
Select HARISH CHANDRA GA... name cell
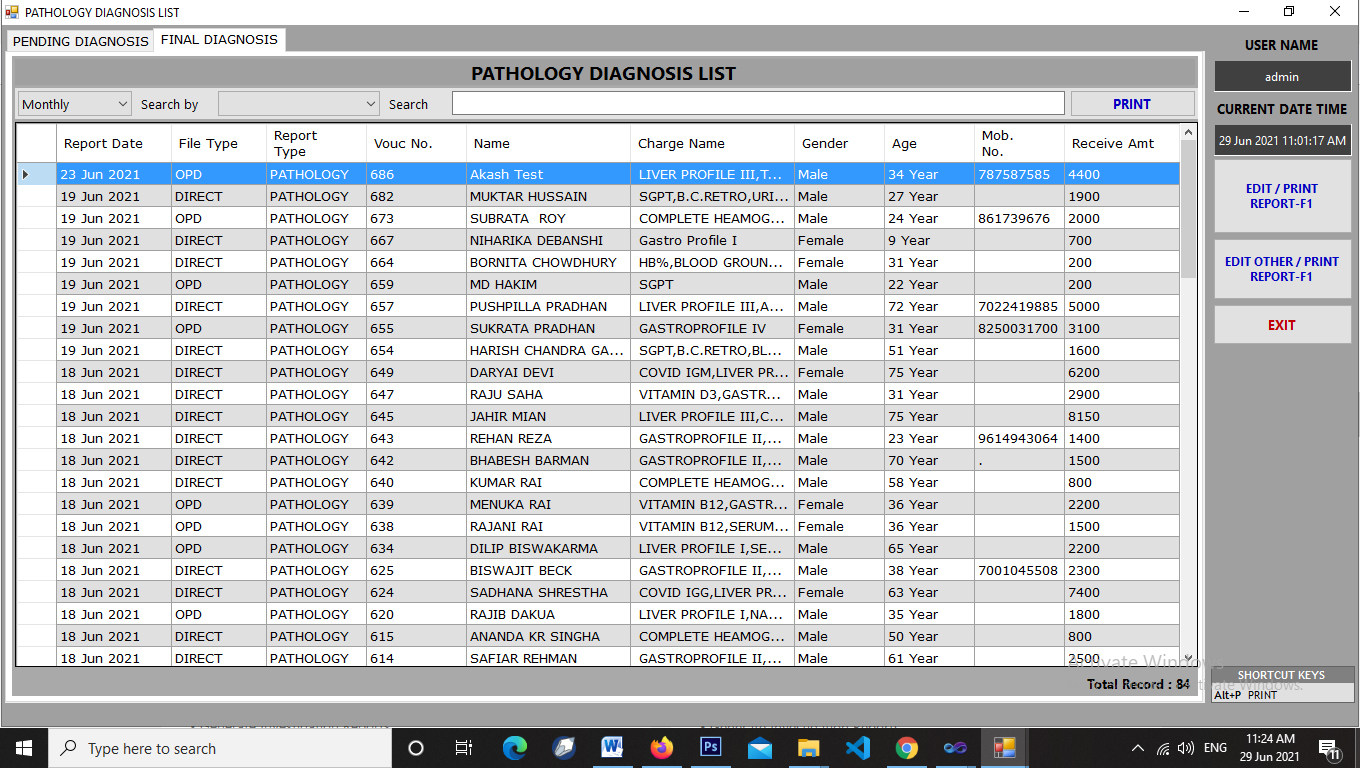point(548,350)
